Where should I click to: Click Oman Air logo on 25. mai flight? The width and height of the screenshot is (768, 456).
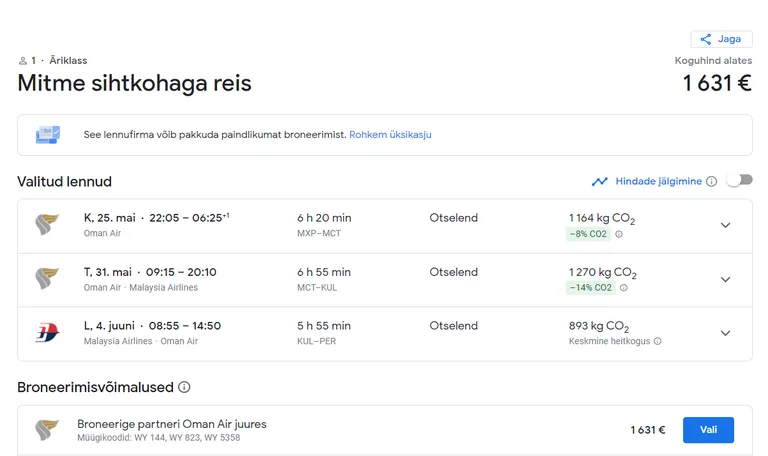(x=47, y=224)
